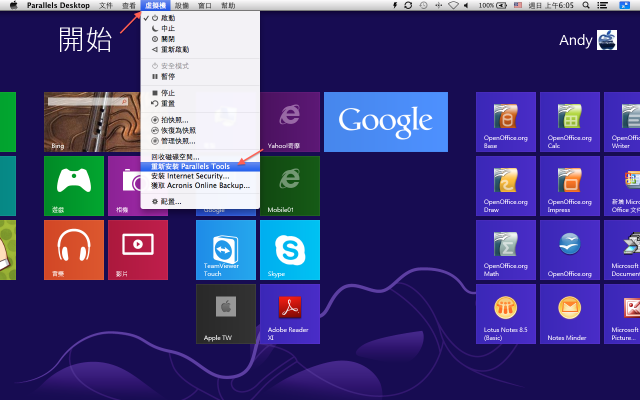Click the Wi-Fi status icon
The height and width of the screenshot is (400, 640).
pos(453,5)
